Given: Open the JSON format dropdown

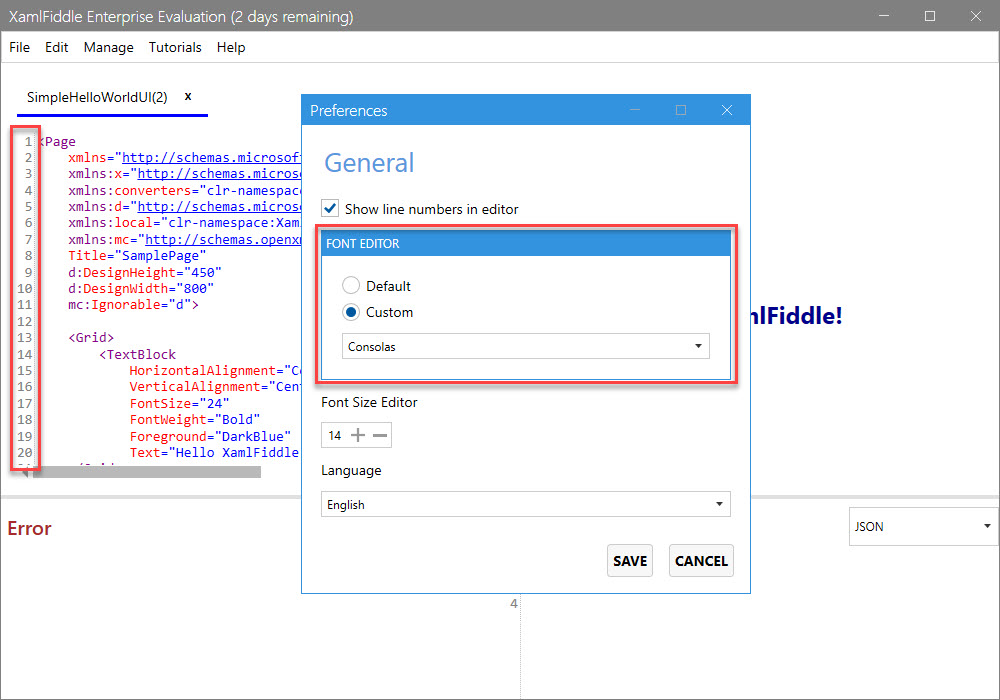Looking at the screenshot, I should click(x=923, y=527).
